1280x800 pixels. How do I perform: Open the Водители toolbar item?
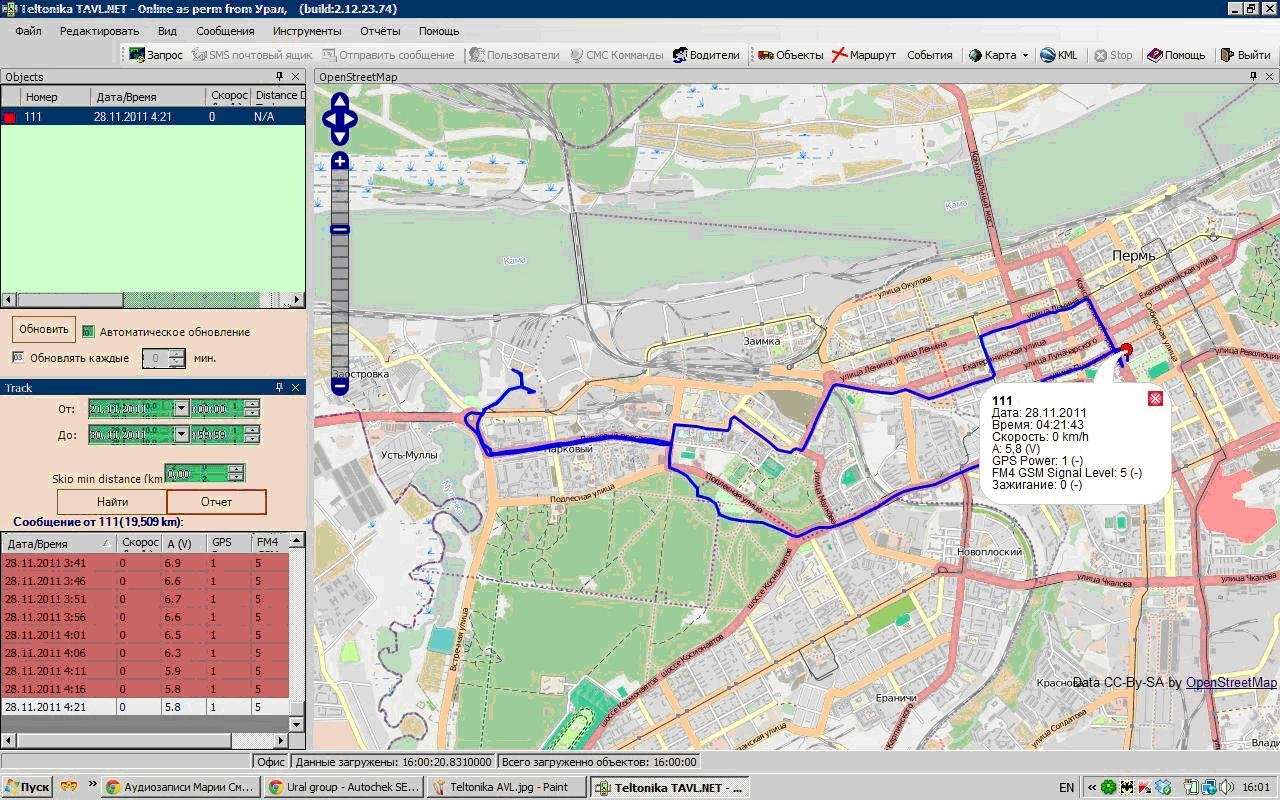[x=706, y=55]
